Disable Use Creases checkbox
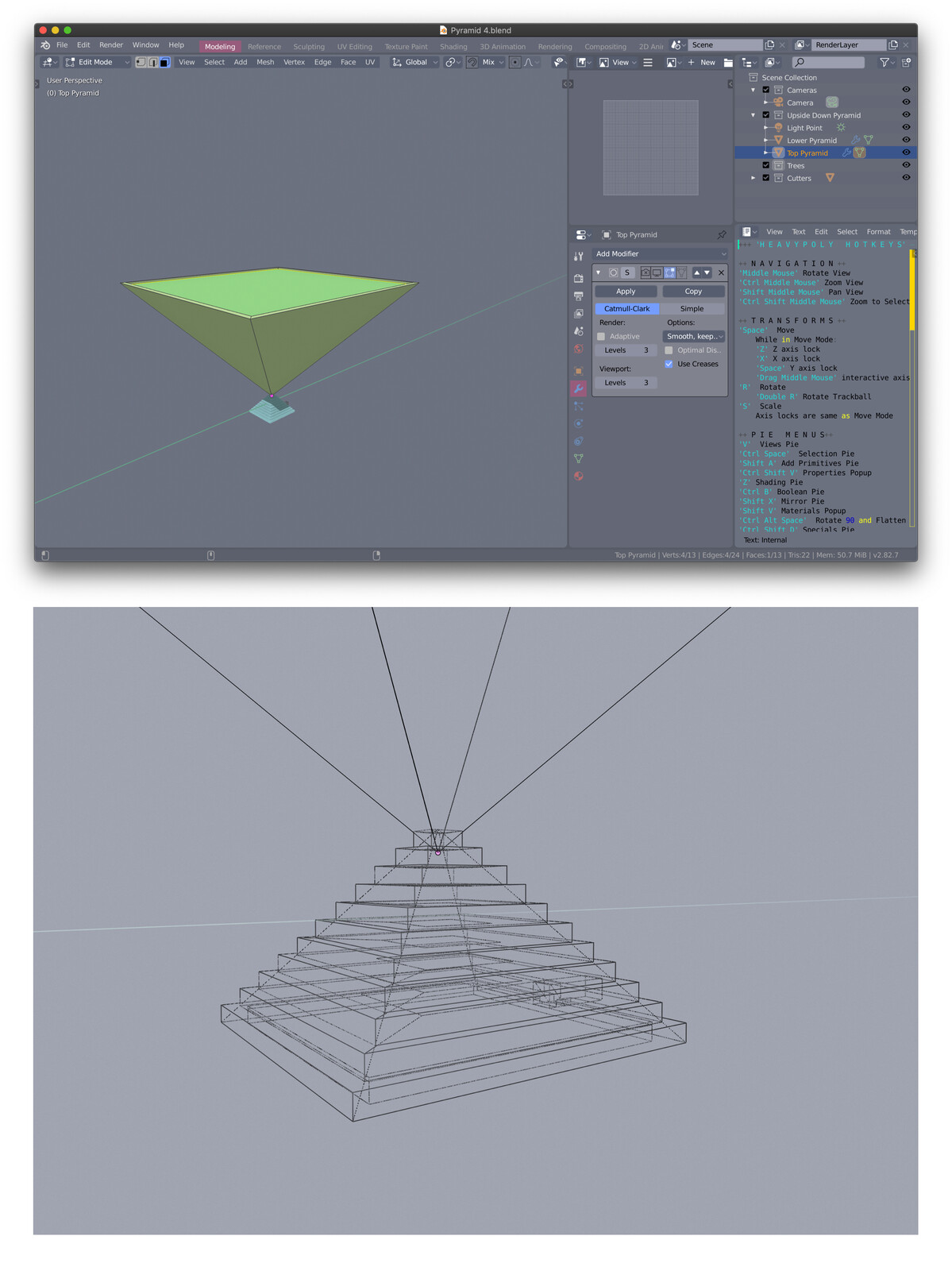 click(669, 364)
